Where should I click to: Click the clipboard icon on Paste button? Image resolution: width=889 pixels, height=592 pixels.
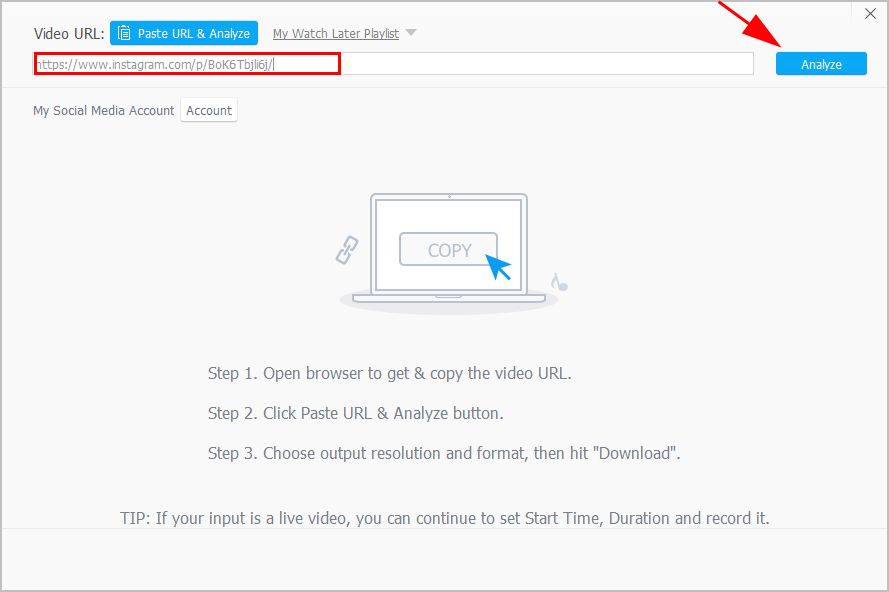click(x=124, y=33)
